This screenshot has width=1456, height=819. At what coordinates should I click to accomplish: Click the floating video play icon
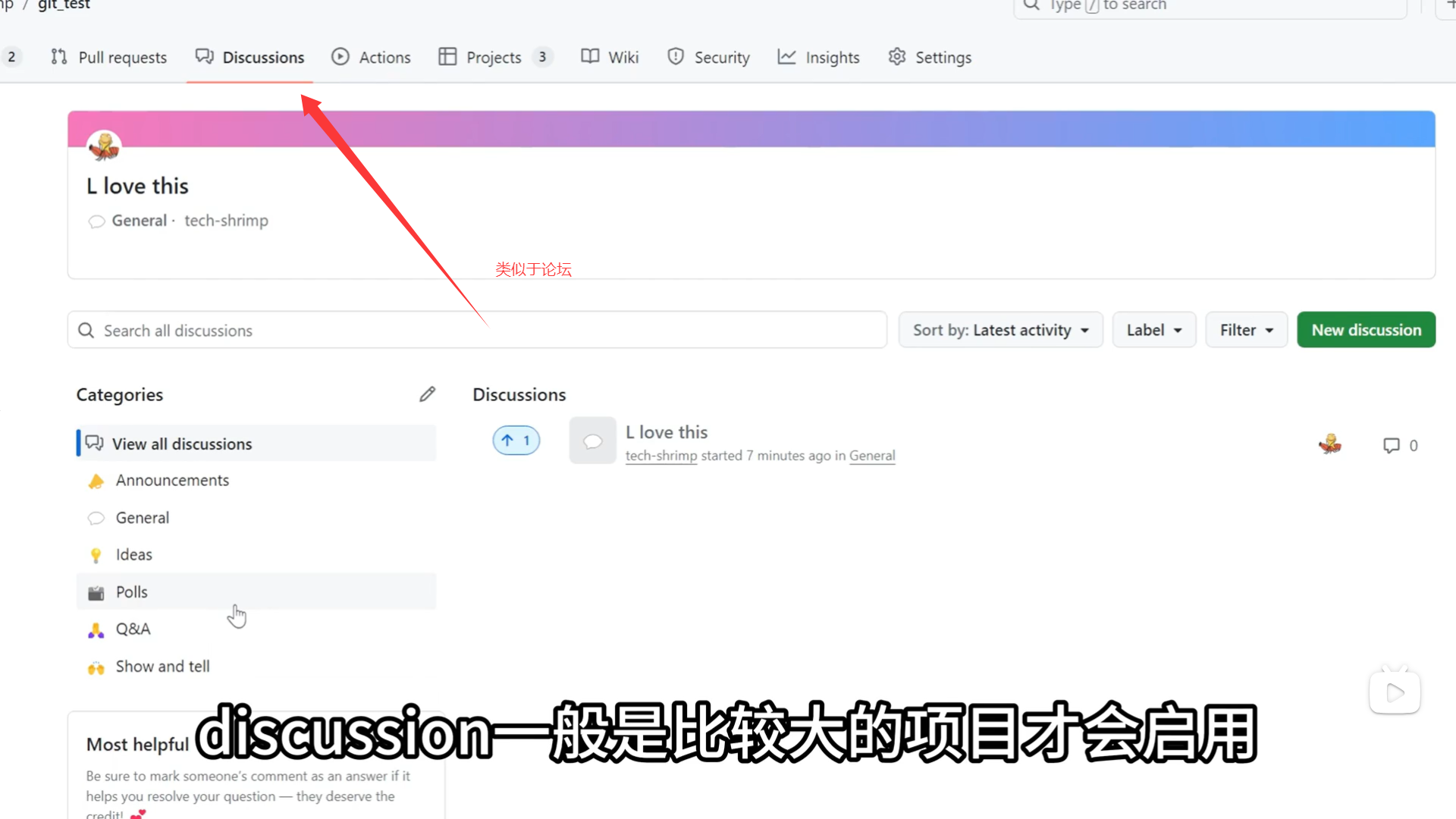click(x=1394, y=692)
